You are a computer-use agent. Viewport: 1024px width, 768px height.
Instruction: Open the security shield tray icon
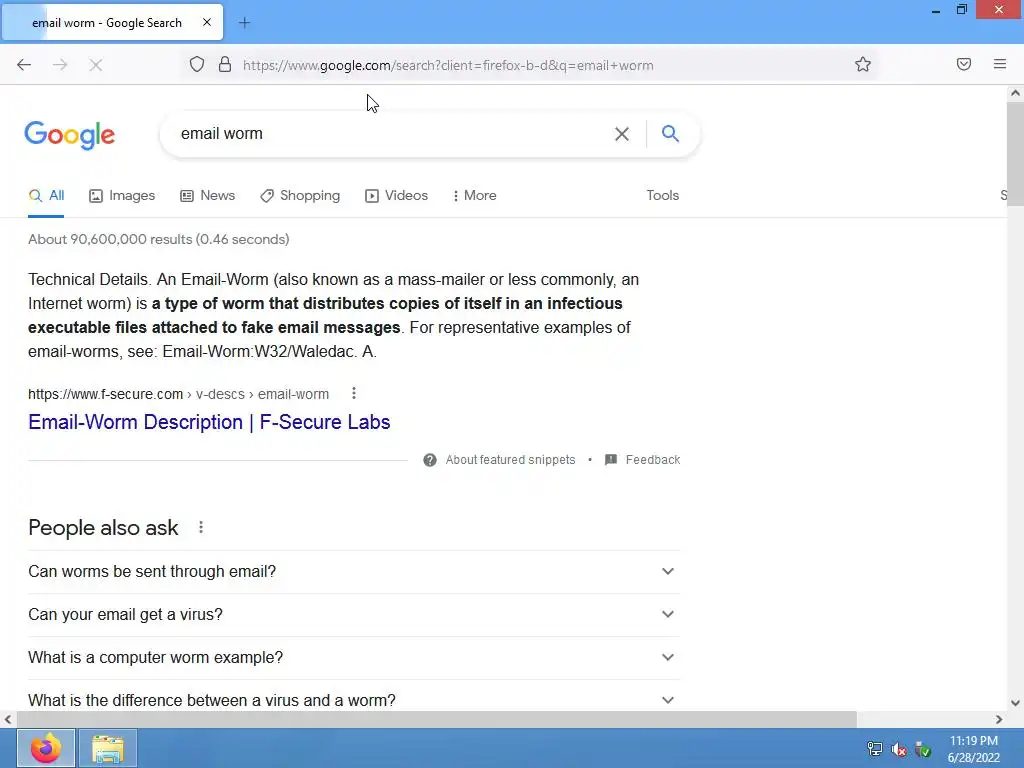pos(923,750)
